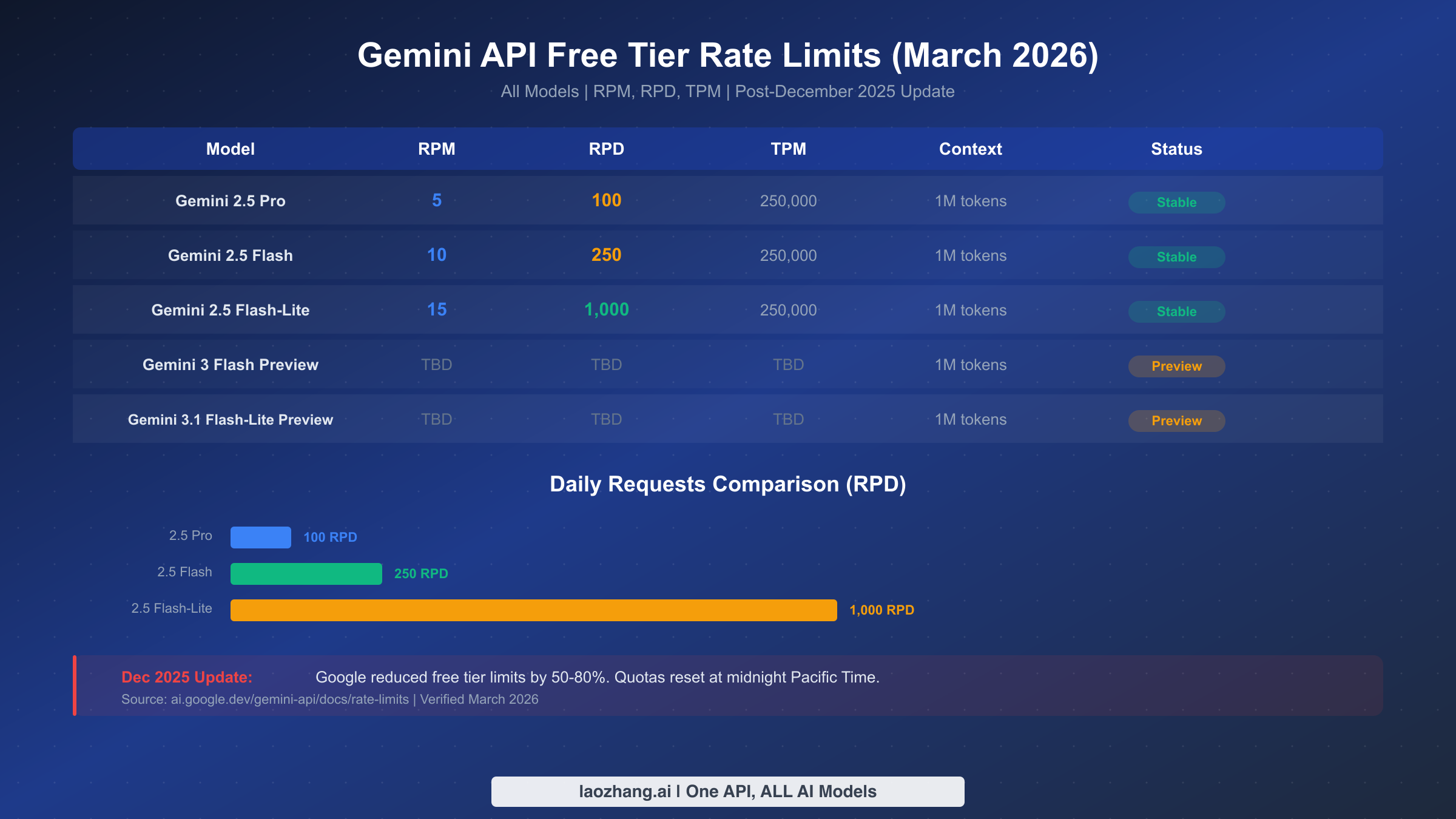Click the Stable badge for Gemini 2.5 Pro
The image size is (1456, 819).
pyautogui.click(x=1176, y=202)
